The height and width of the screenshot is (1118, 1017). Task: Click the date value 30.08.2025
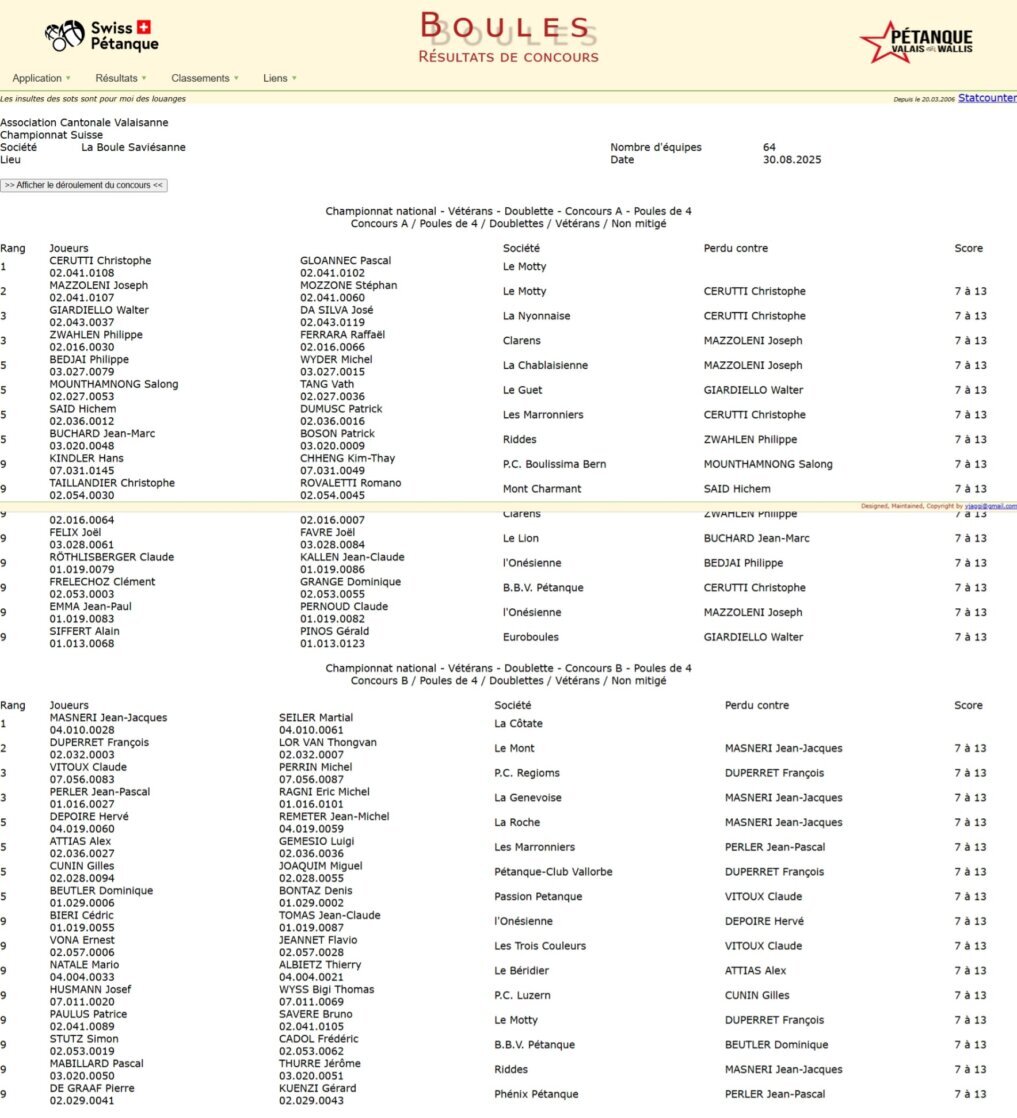[x=792, y=160]
